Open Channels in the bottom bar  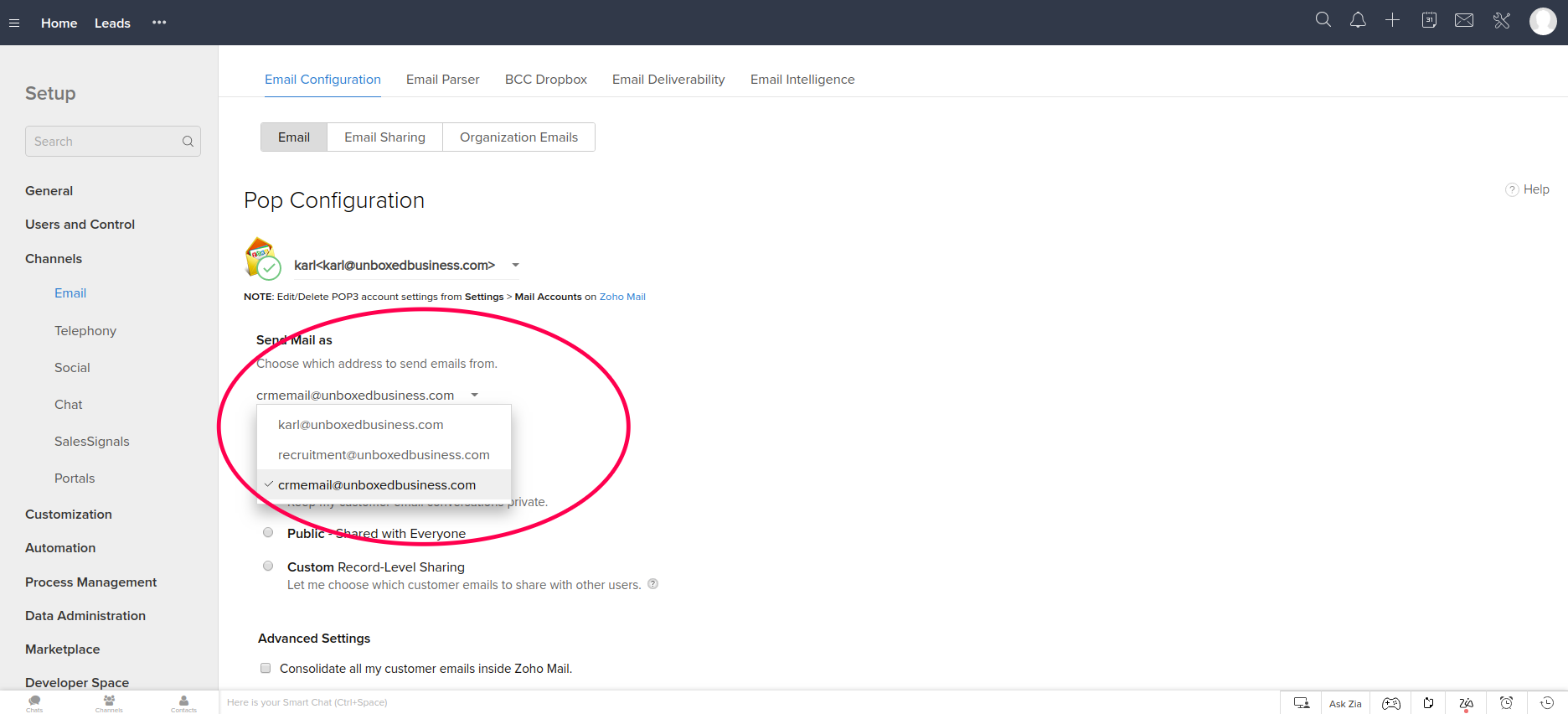pyautogui.click(x=109, y=702)
